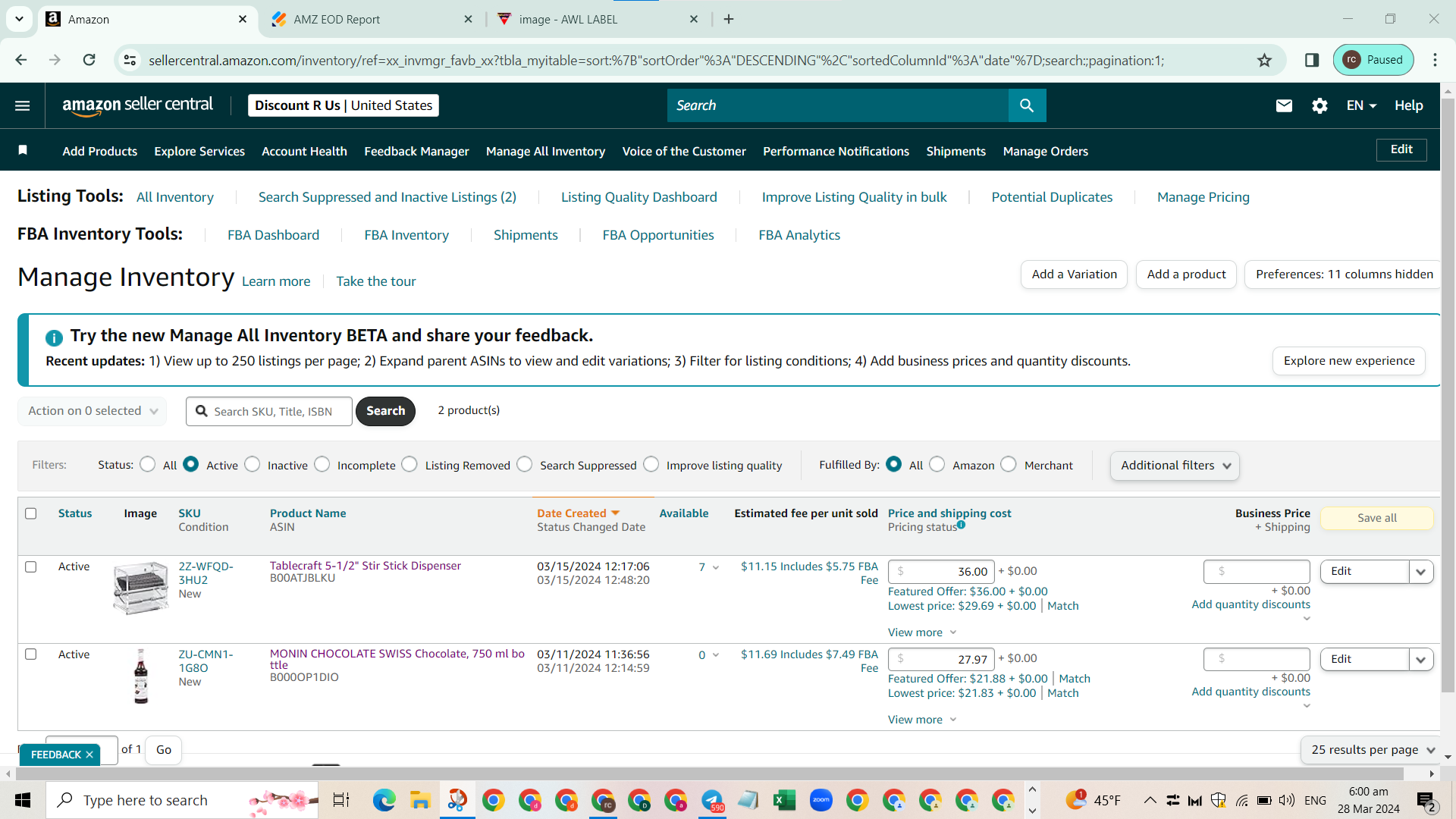Select the Inactive status radio button
Screen dimensions: 1456x819
coord(253,464)
